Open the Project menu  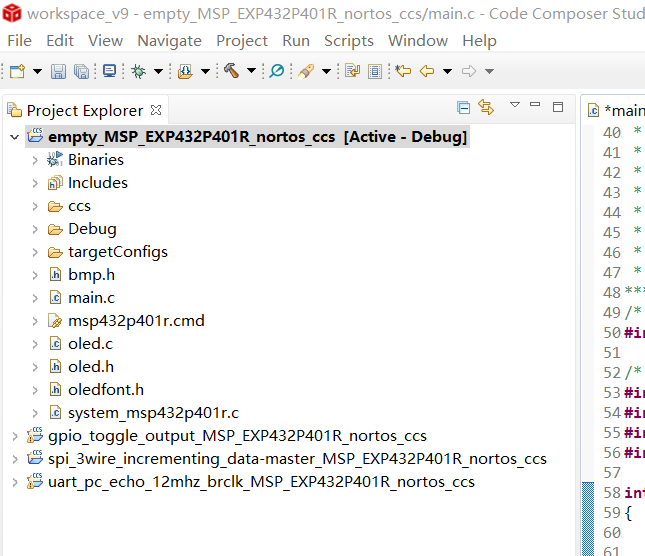point(242,41)
